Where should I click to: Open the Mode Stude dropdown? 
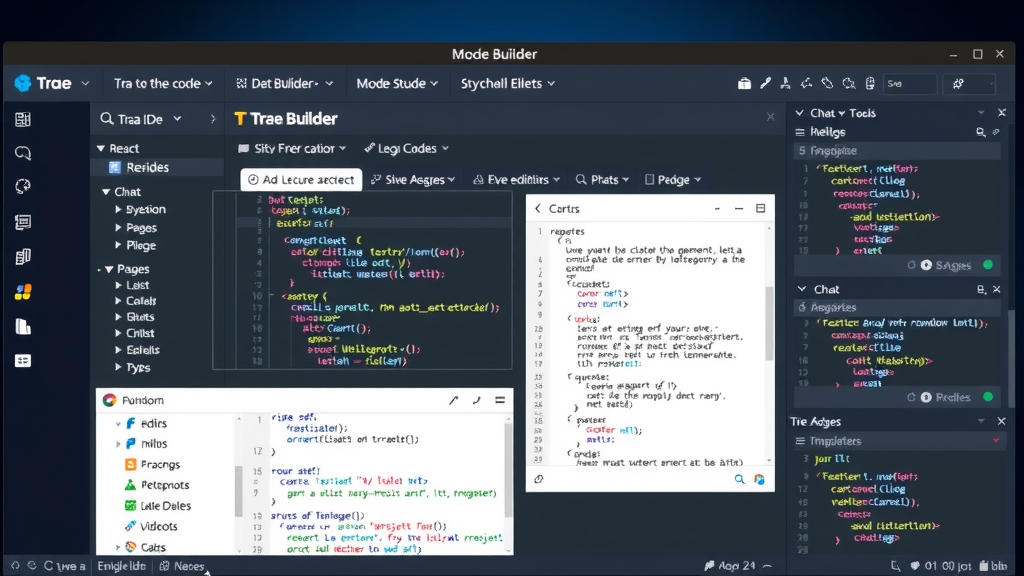coord(397,84)
